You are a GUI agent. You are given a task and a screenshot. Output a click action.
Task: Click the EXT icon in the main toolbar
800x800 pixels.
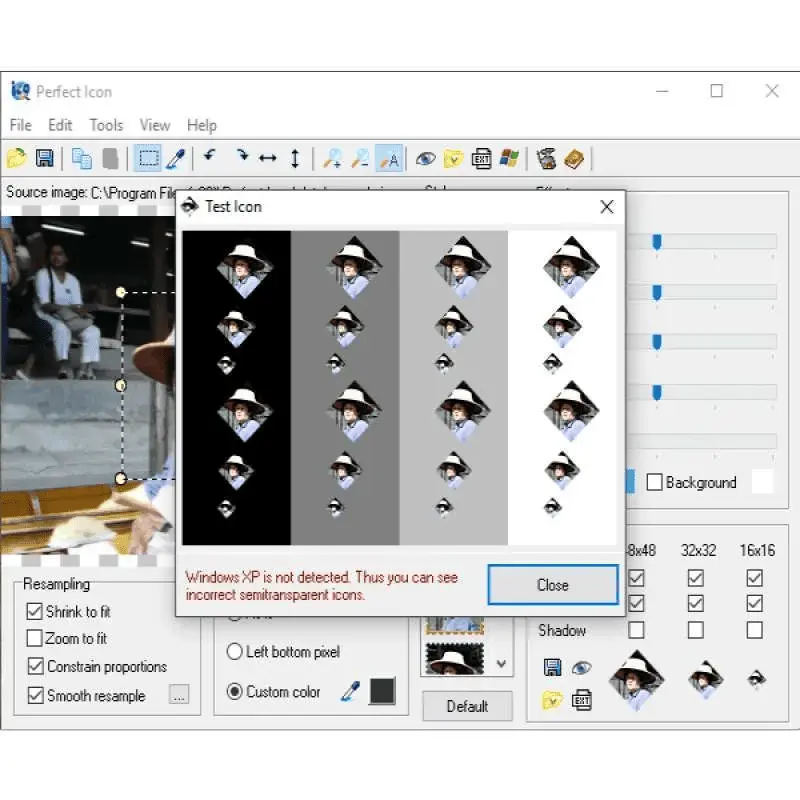(481, 159)
